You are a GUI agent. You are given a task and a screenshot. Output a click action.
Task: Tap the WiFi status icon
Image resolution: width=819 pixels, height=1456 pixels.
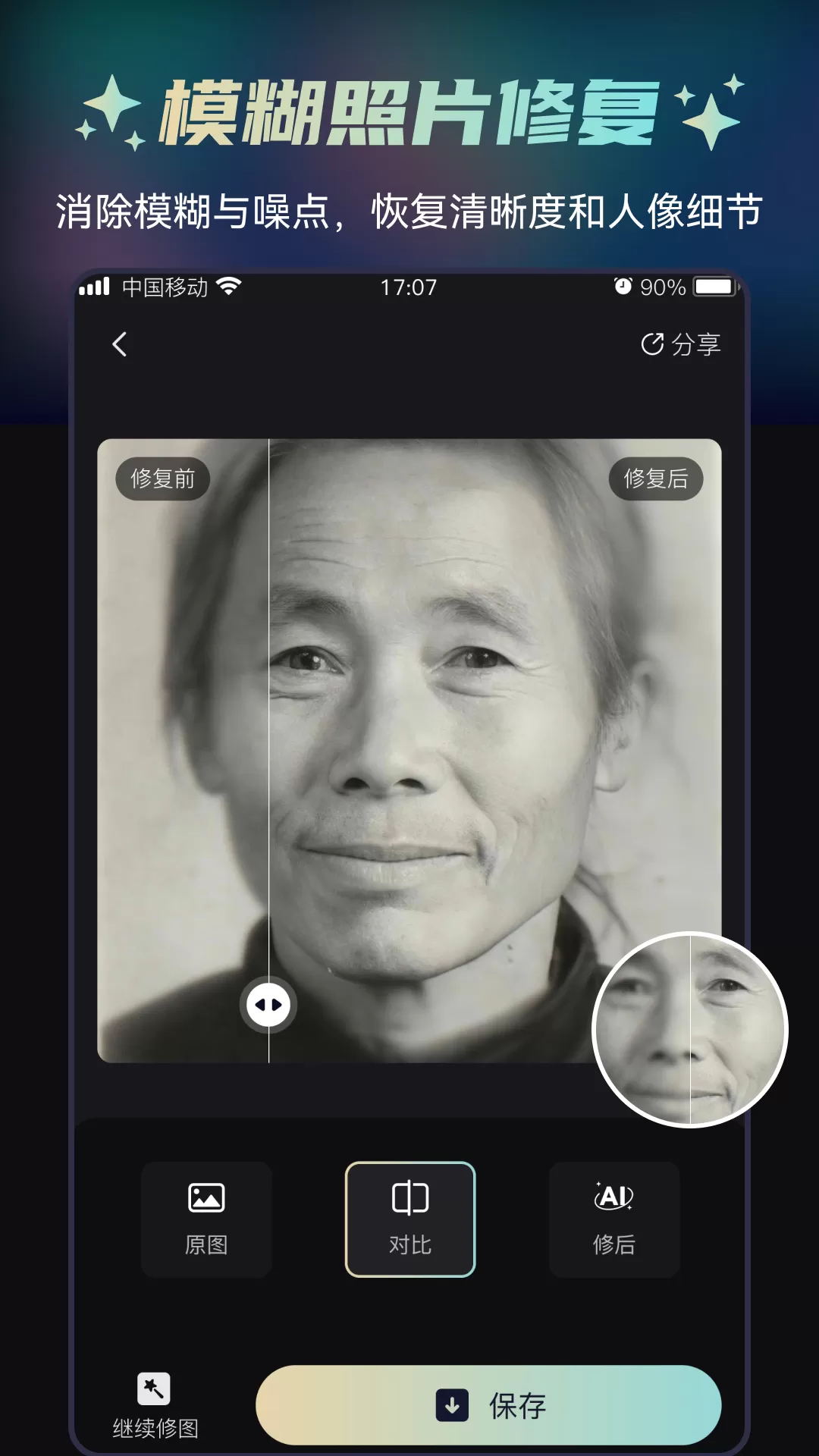[228, 287]
